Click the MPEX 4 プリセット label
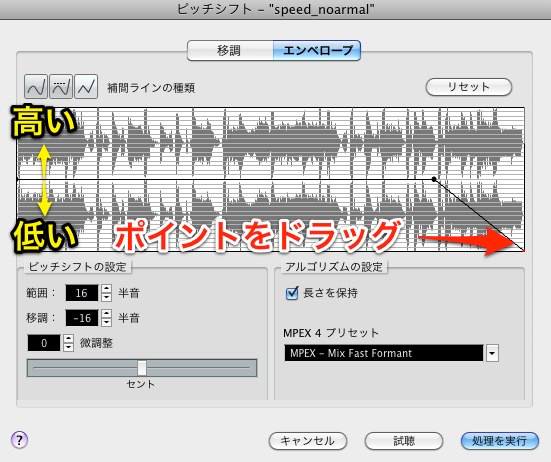The height and width of the screenshot is (462, 551). tap(331, 333)
